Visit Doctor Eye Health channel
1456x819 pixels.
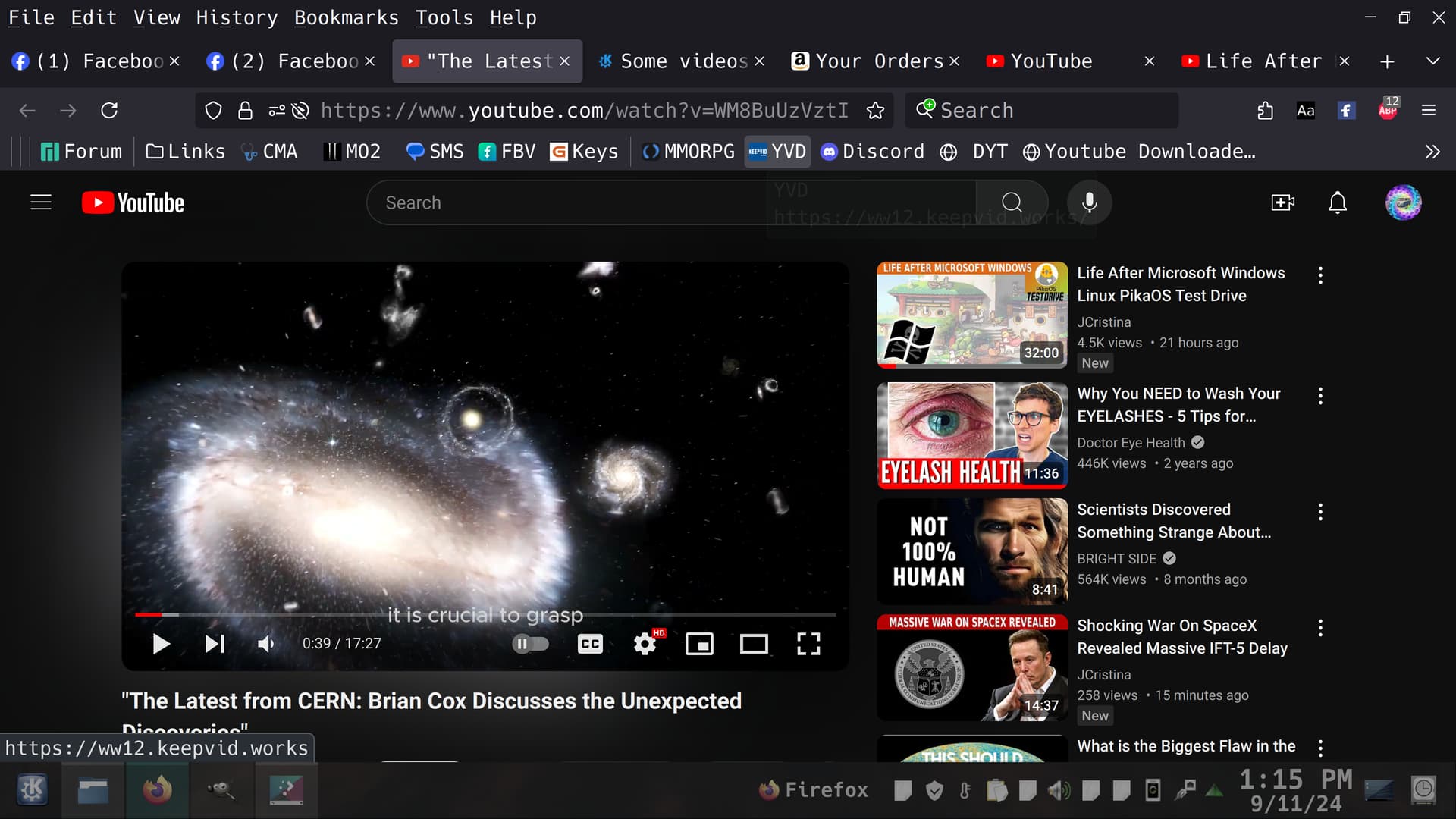pyautogui.click(x=1131, y=443)
